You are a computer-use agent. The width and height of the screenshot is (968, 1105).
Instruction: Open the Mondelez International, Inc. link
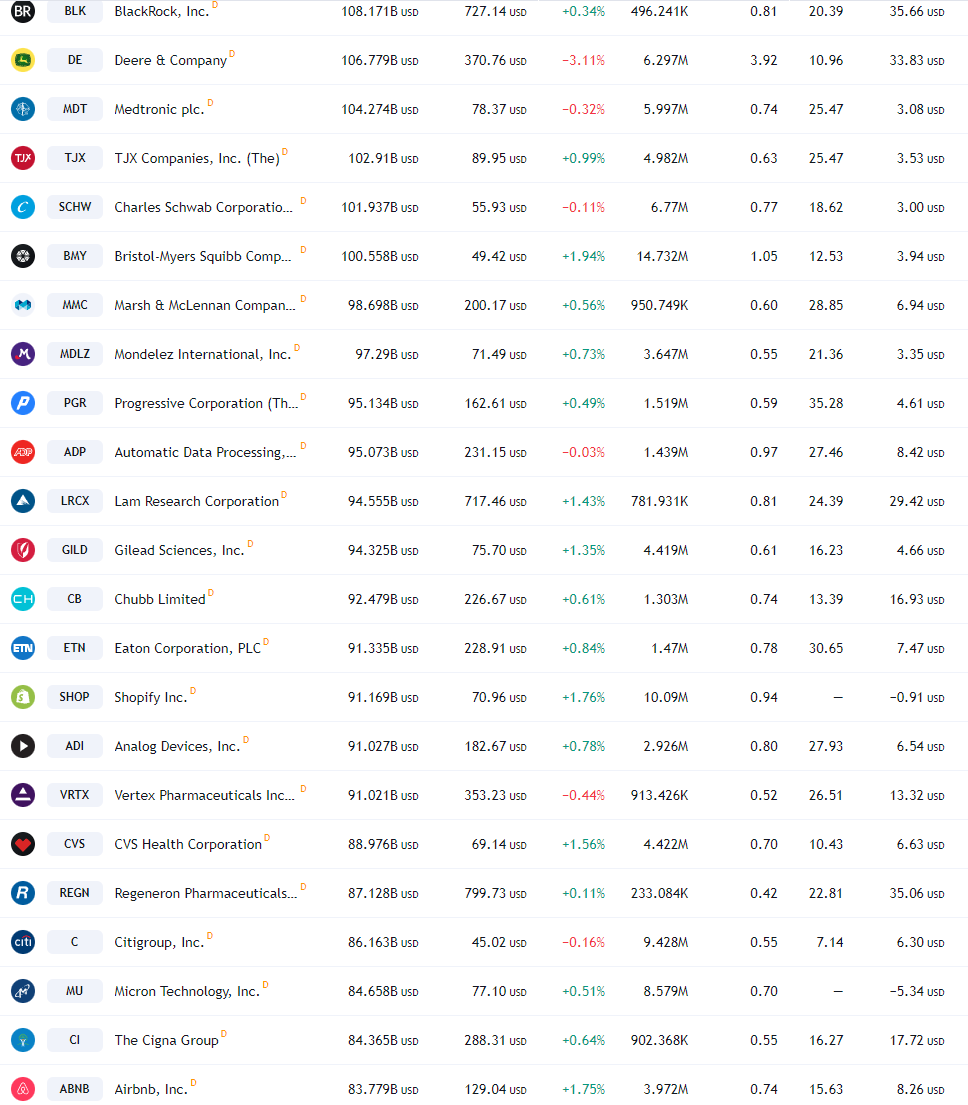[203, 354]
